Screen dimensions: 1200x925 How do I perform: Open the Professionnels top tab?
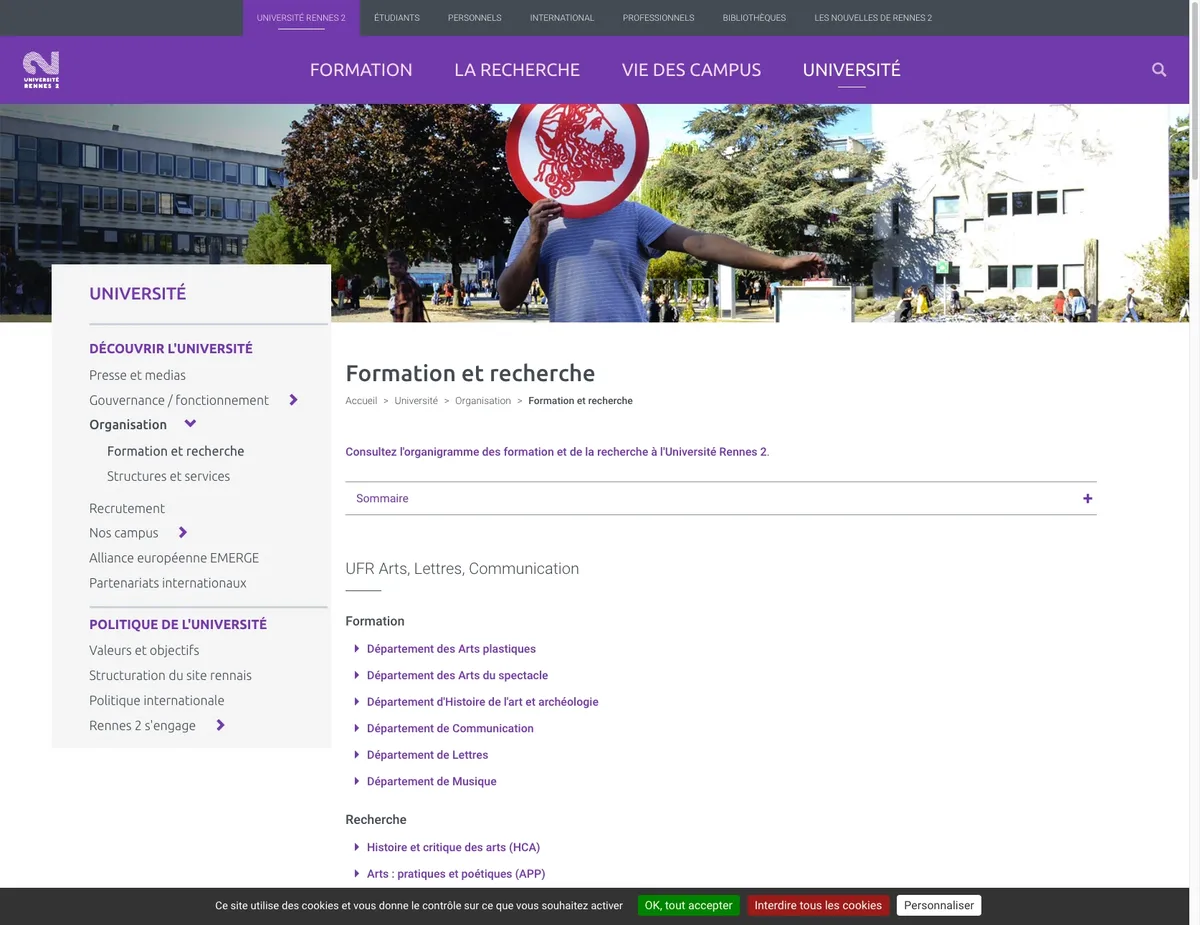658,18
